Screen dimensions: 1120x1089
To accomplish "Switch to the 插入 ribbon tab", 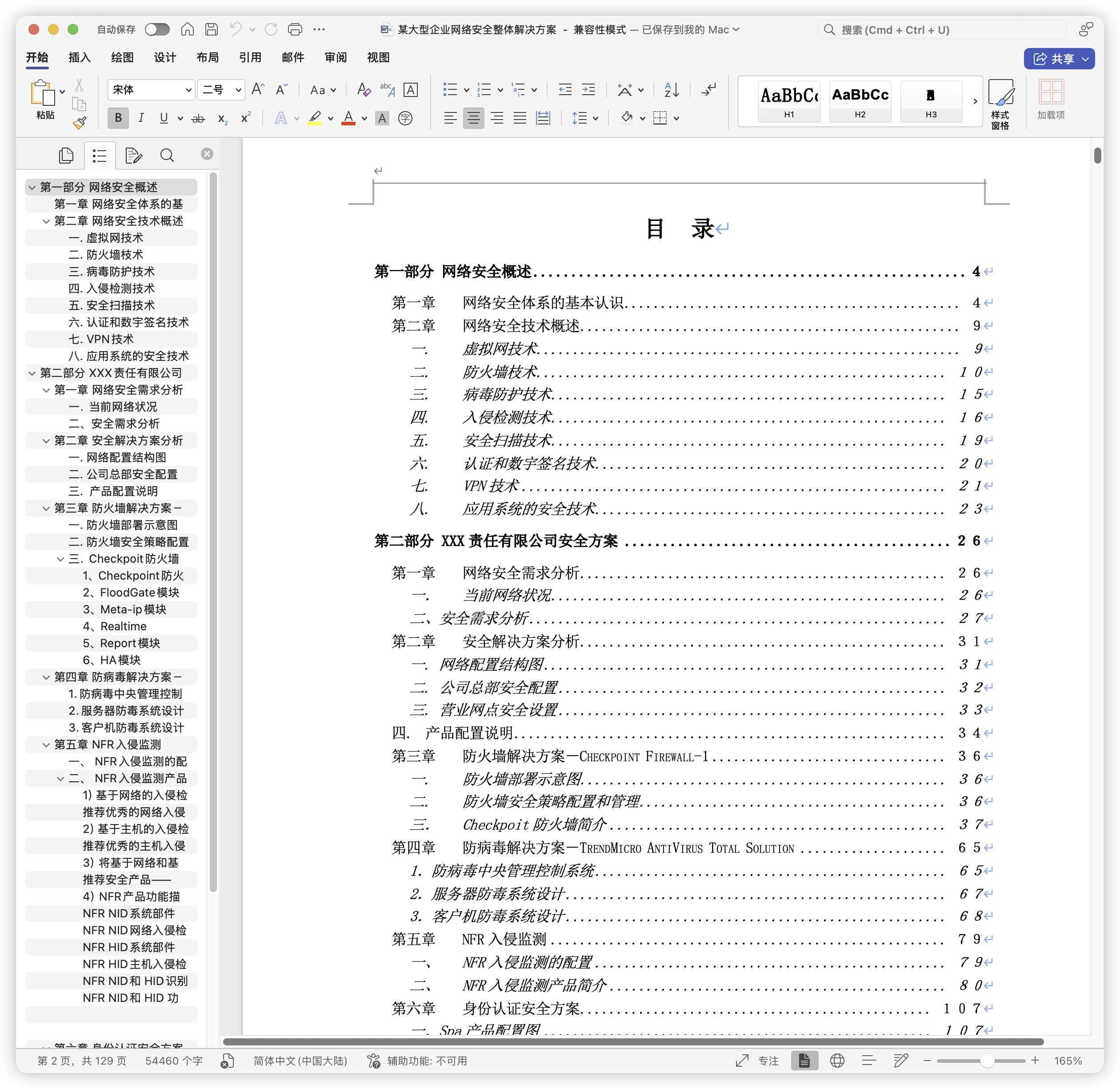I will (x=79, y=58).
